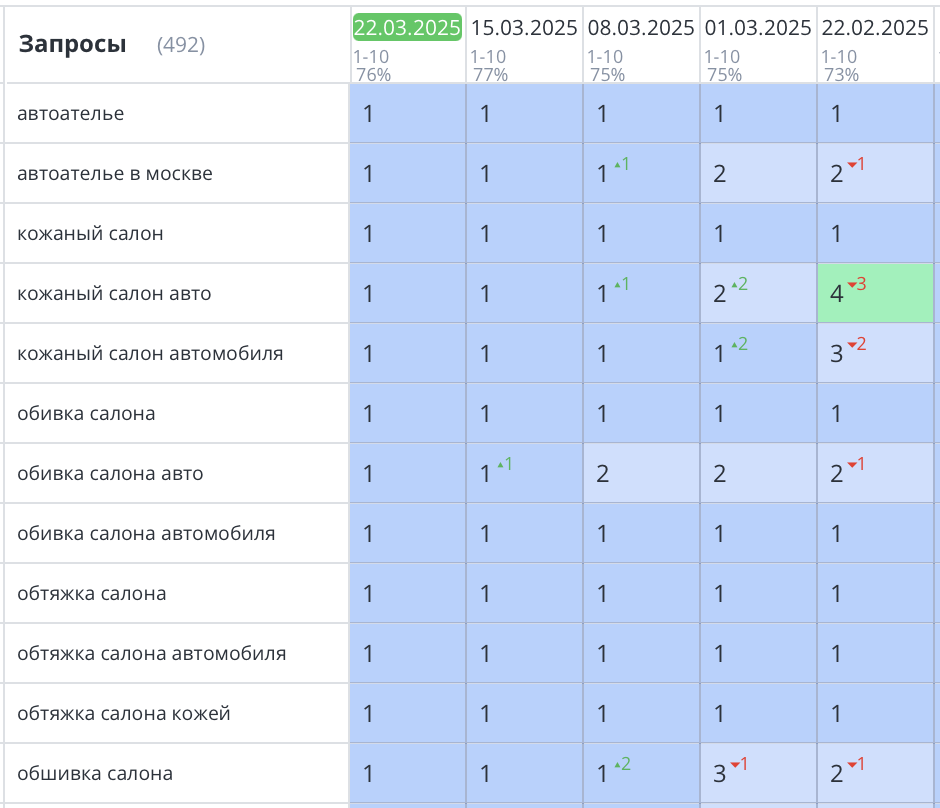
Task: Click the queries count '(492)'
Action: [x=180, y=45]
